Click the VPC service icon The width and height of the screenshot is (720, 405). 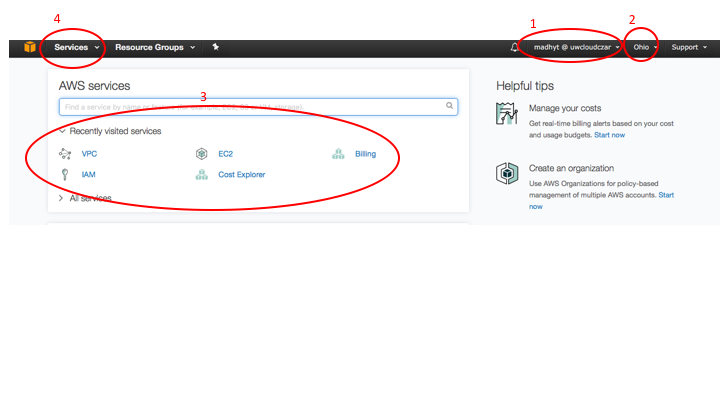pos(65,154)
